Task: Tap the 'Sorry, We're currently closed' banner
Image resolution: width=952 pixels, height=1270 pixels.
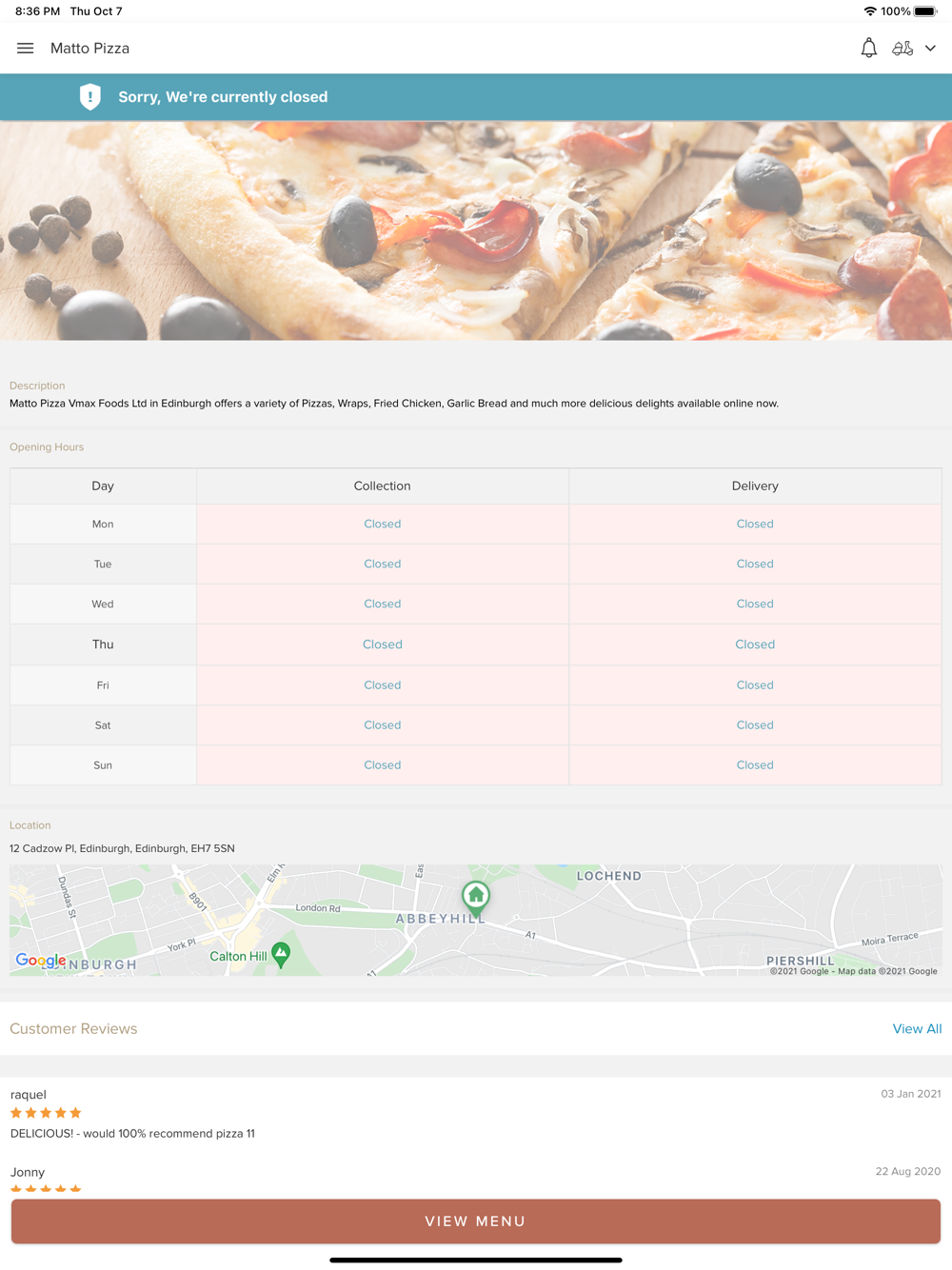Action: tap(476, 97)
